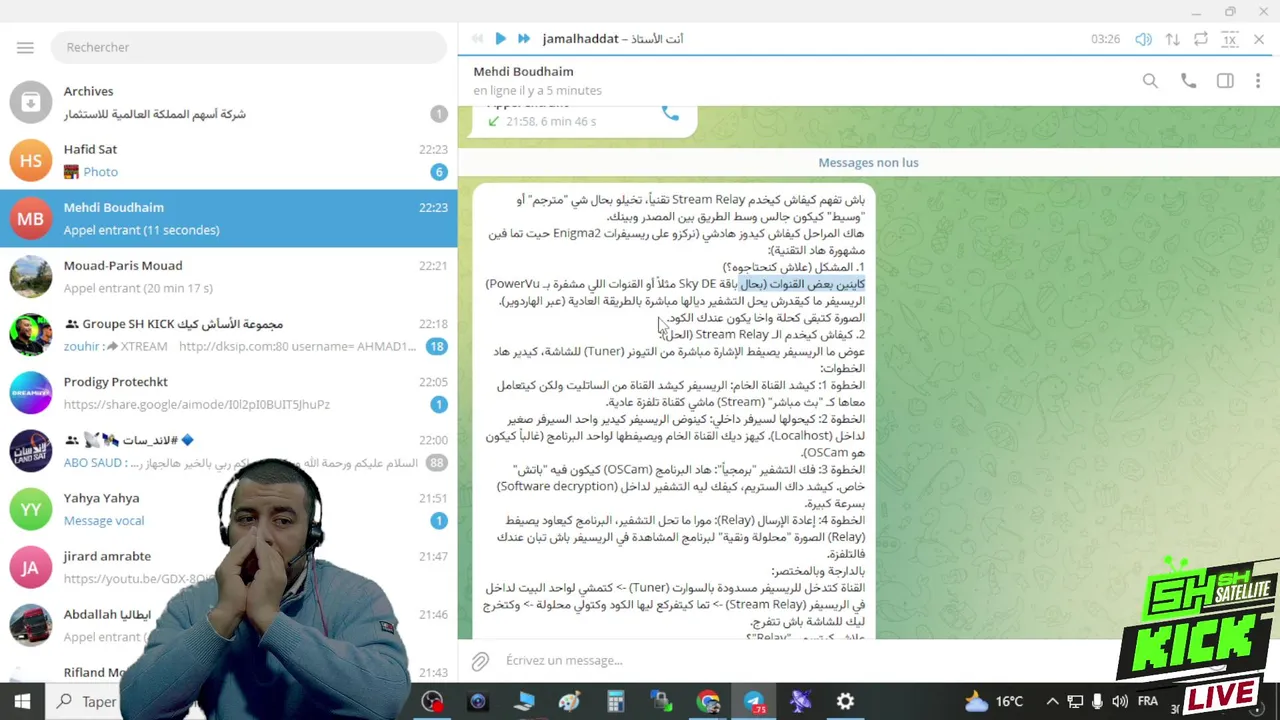Image resolution: width=1280 pixels, height=720 pixels.
Task: Mute the audio player volume
Action: [x=1143, y=39]
